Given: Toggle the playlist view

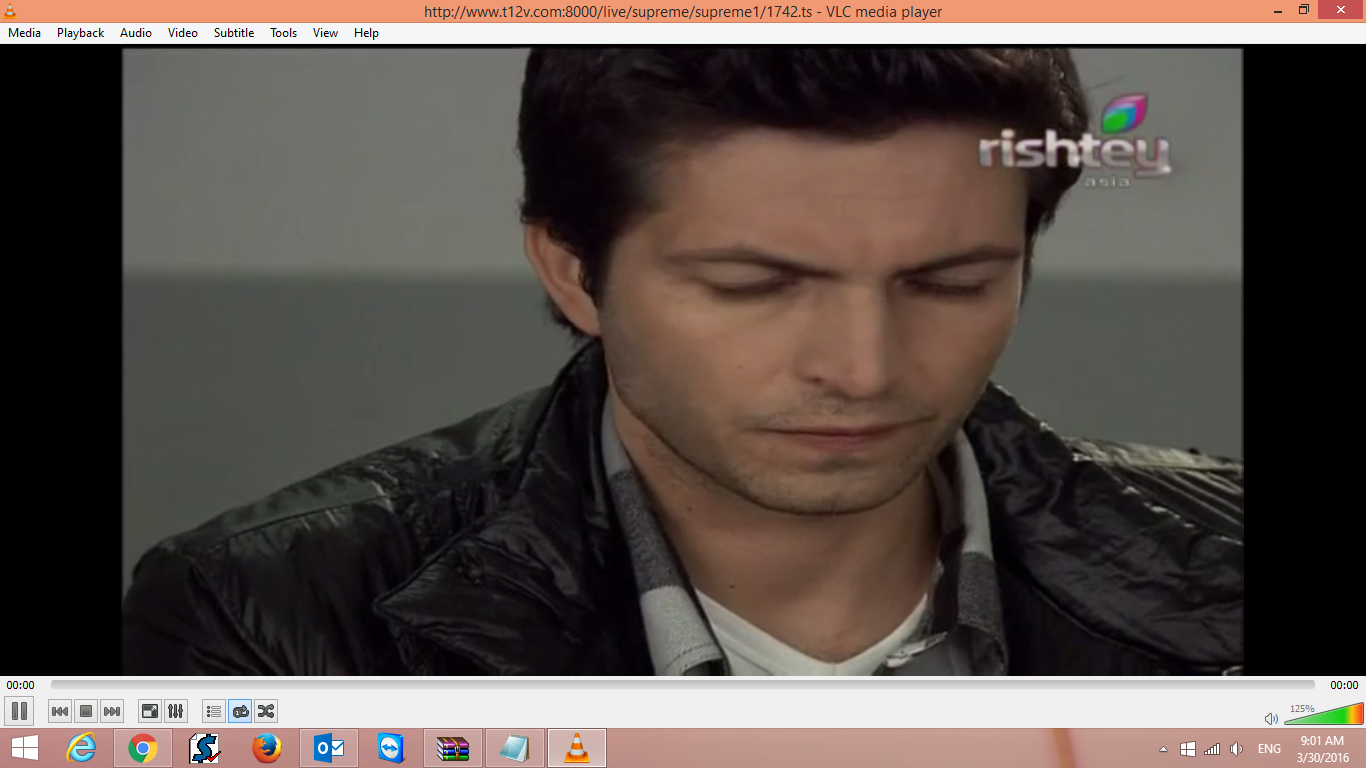Looking at the screenshot, I should coord(213,710).
